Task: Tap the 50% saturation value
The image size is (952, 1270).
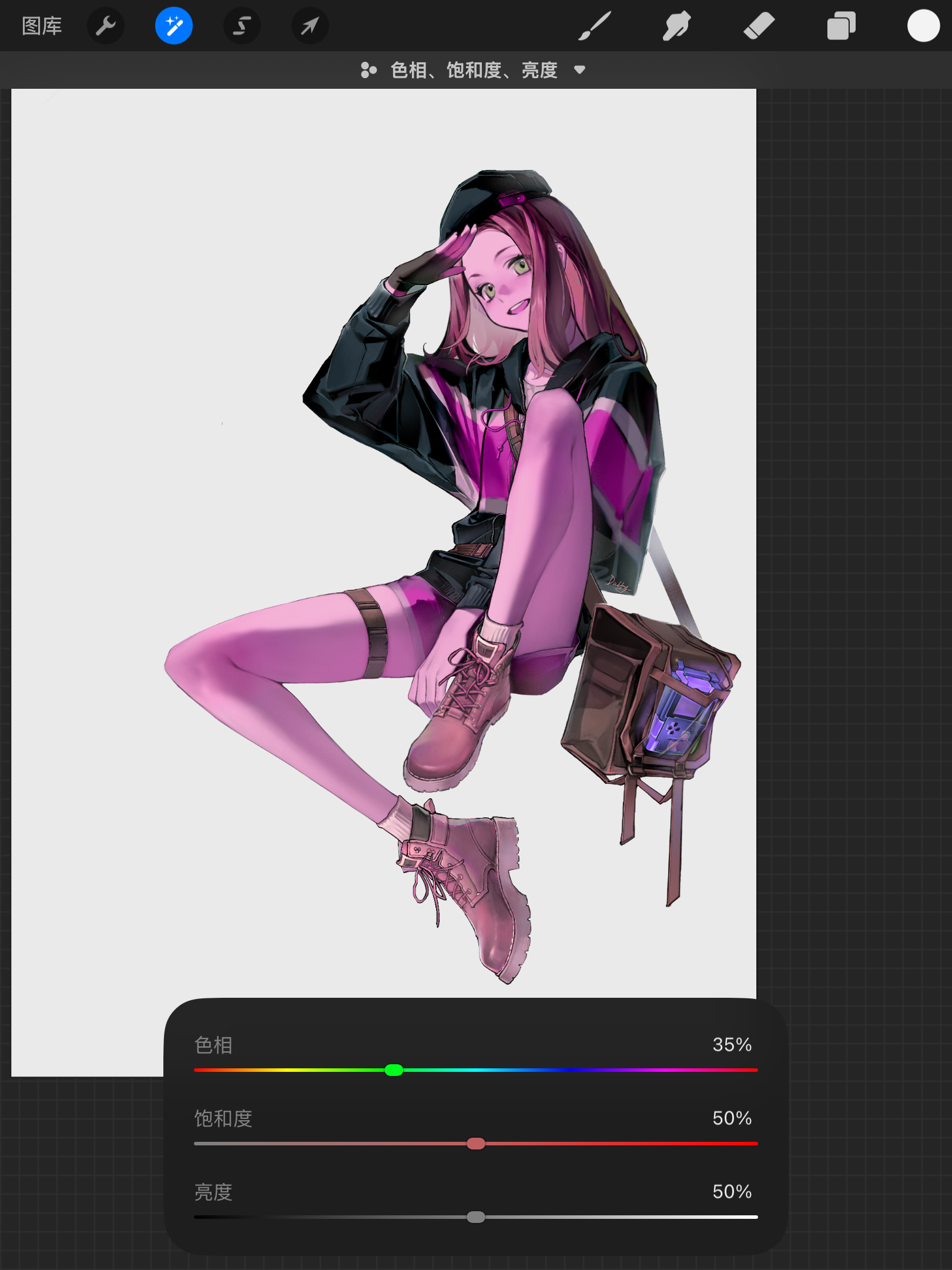Action: (x=732, y=1118)
